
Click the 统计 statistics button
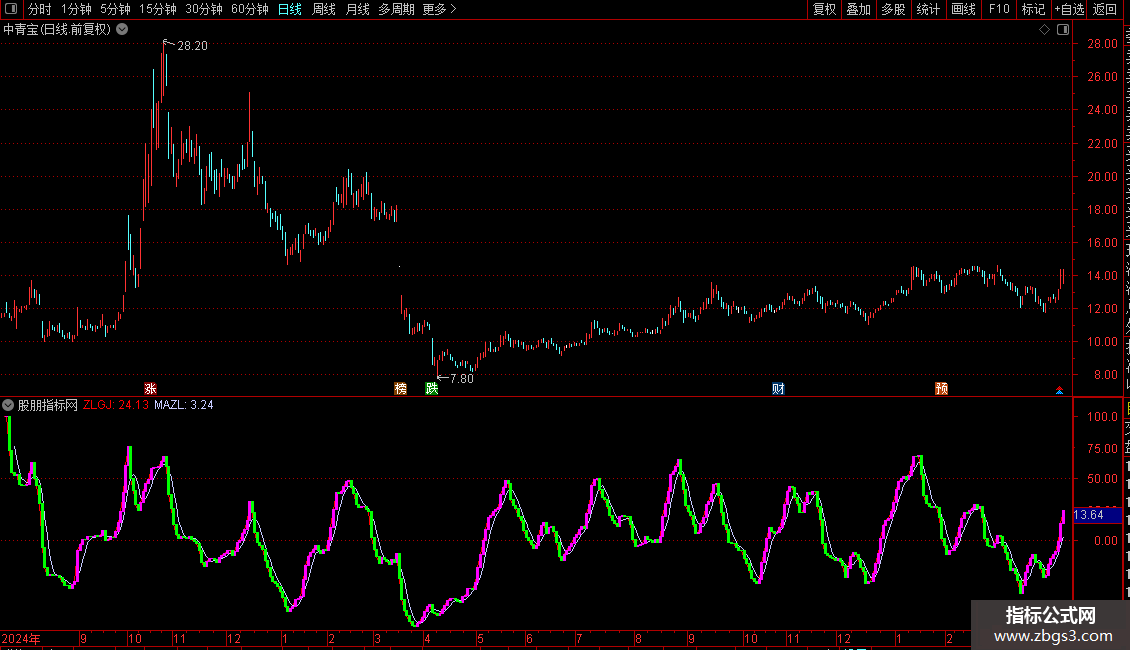[x=928, y=9]
